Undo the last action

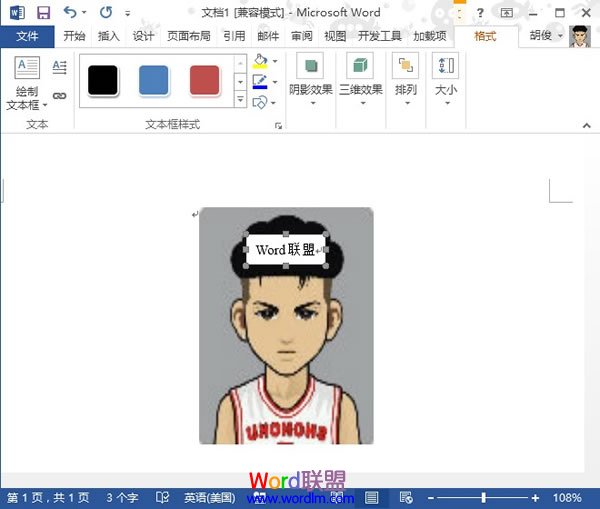tap(70, 12)
